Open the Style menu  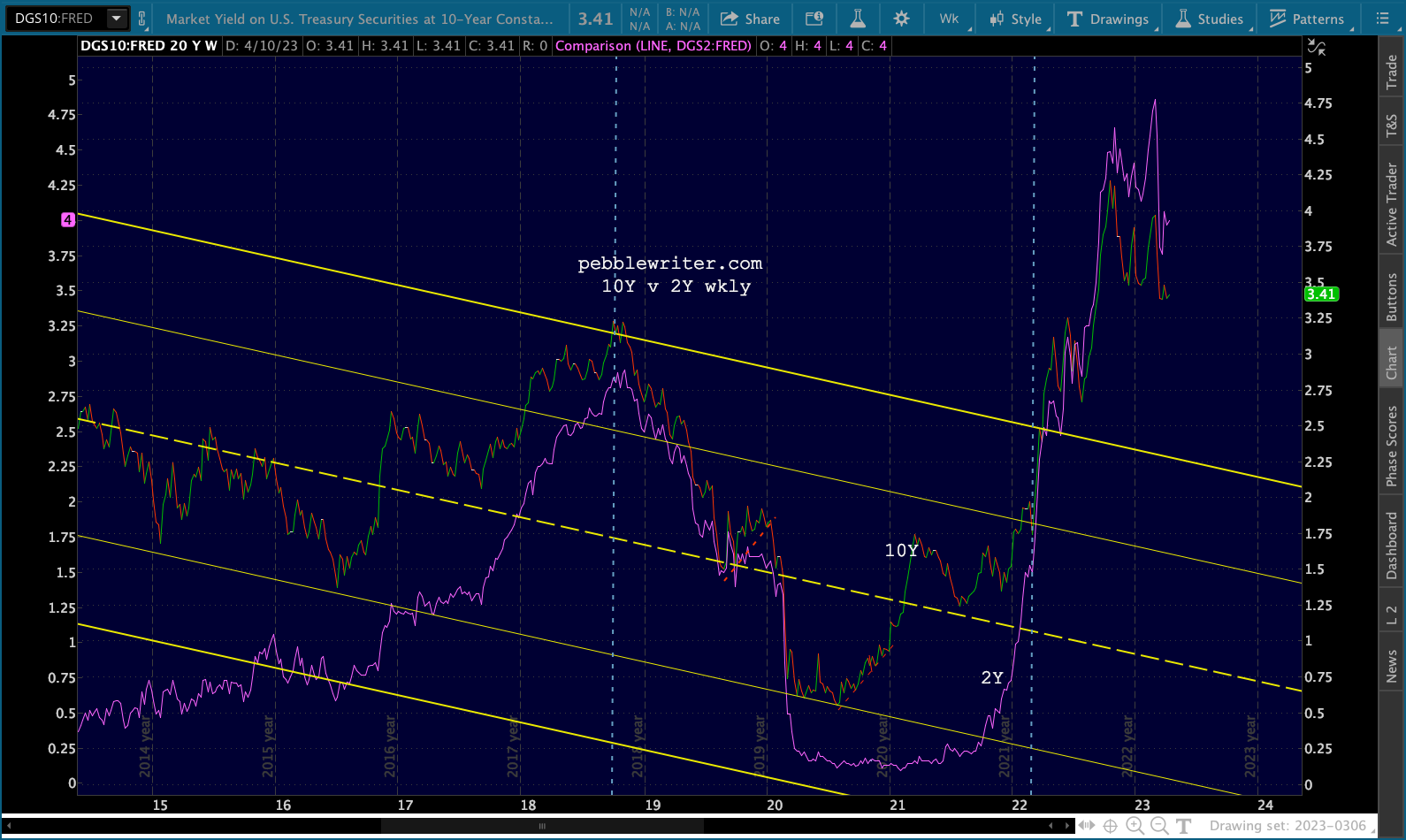(1017, 19)
